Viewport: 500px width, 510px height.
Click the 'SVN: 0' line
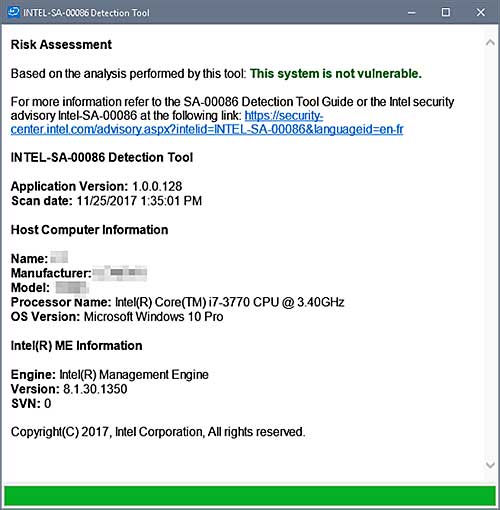(x=31, y=404)
